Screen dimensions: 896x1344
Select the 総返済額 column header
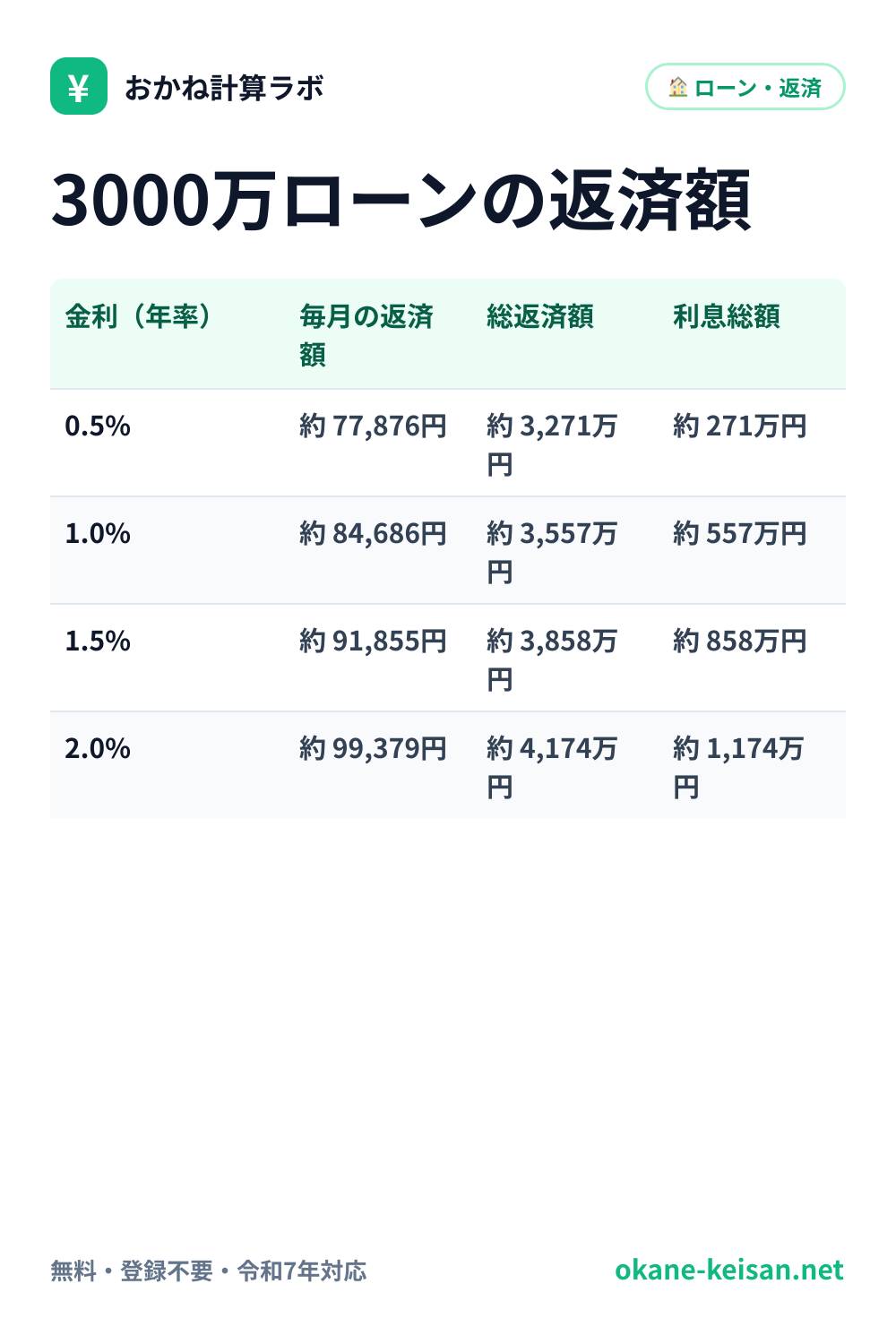pos(540,316)
